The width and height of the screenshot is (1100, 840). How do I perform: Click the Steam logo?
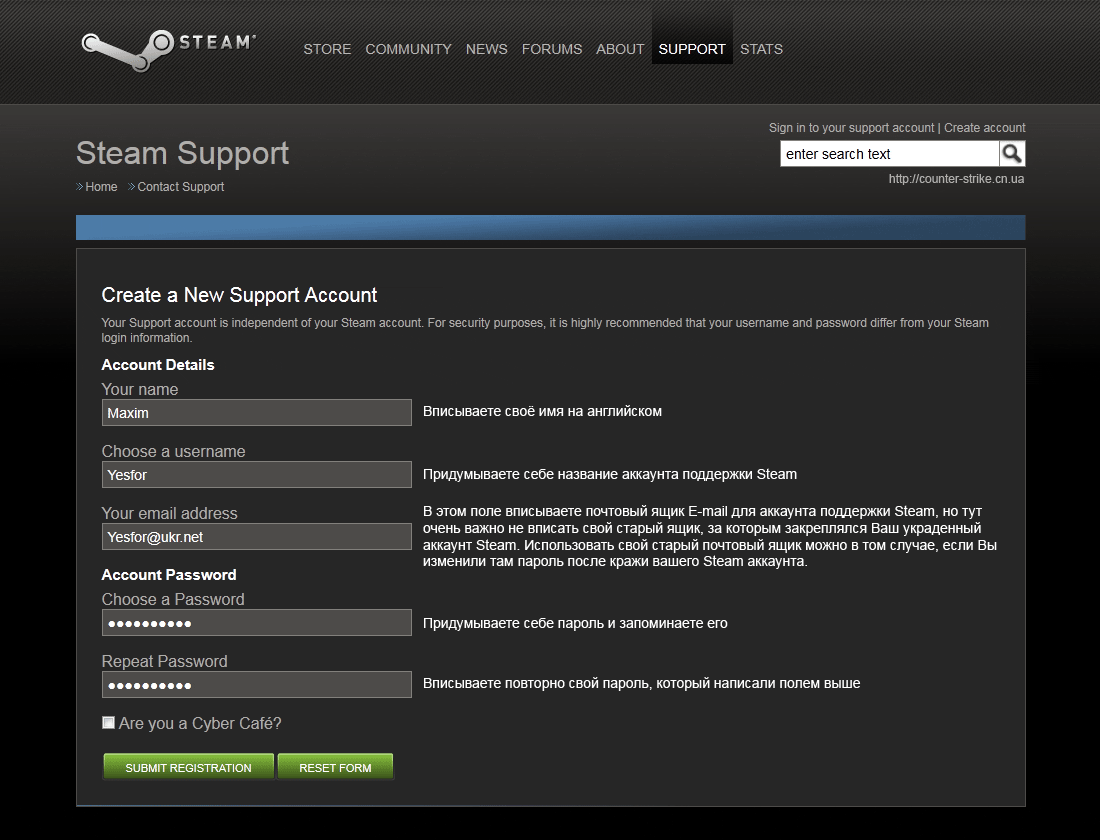[x=168, y=49]
